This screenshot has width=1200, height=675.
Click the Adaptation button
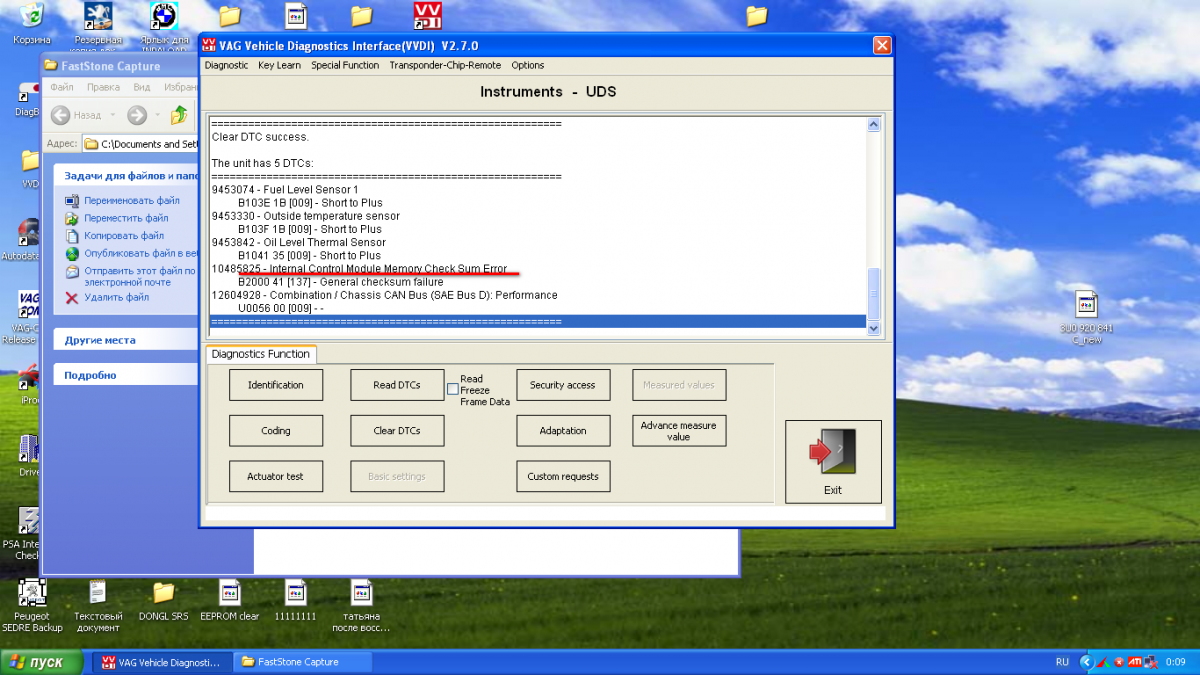563,431
